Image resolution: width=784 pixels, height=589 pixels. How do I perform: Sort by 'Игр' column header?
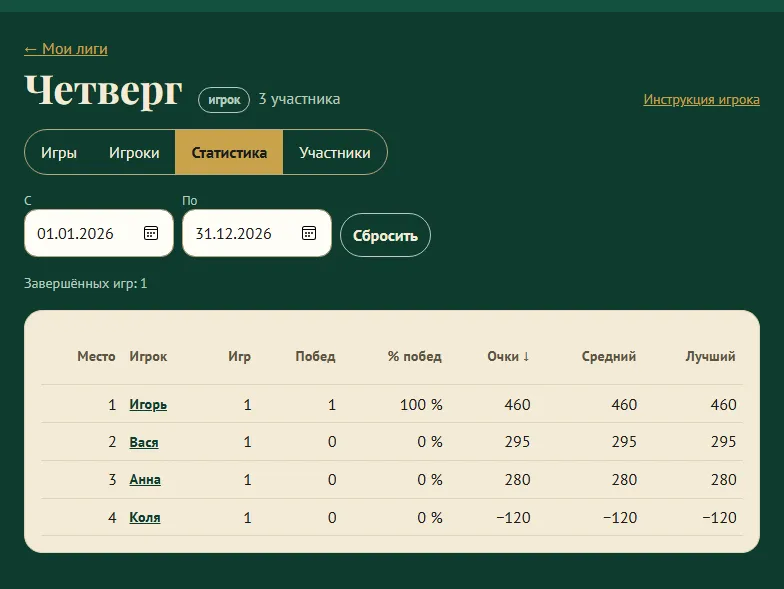coord(240,356)
